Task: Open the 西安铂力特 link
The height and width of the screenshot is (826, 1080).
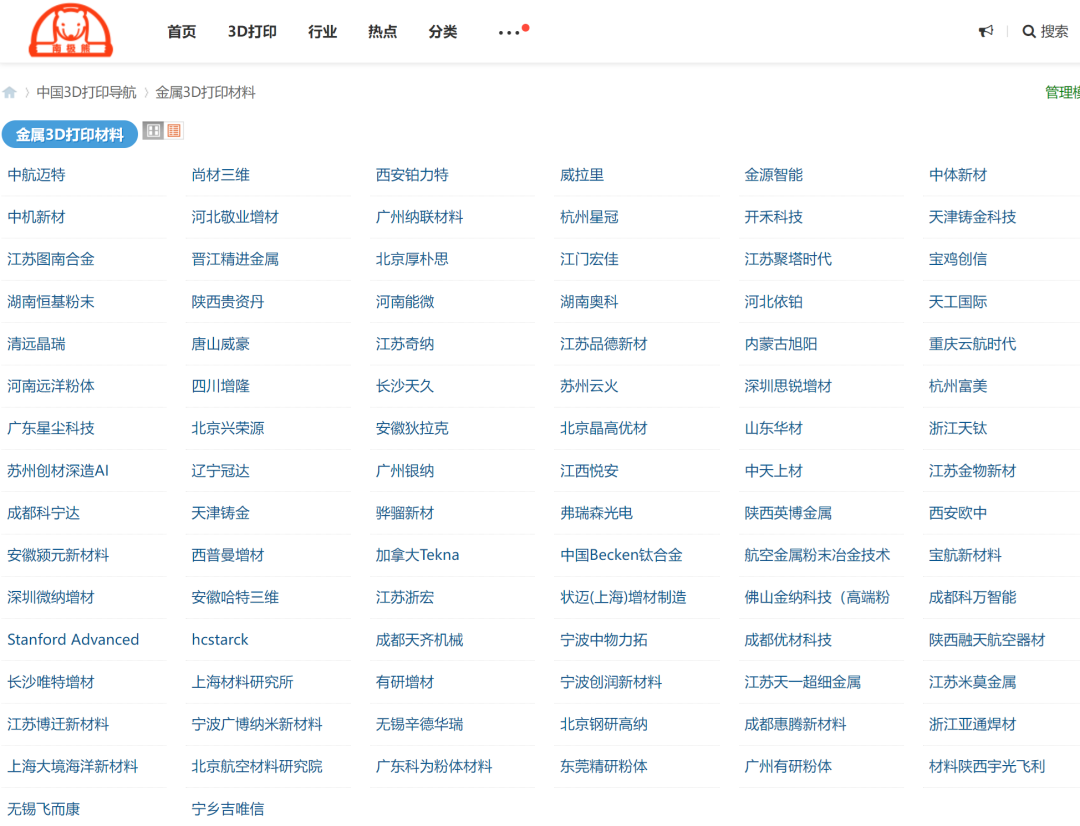Action: pyautogui.click(x=412, y=175)
